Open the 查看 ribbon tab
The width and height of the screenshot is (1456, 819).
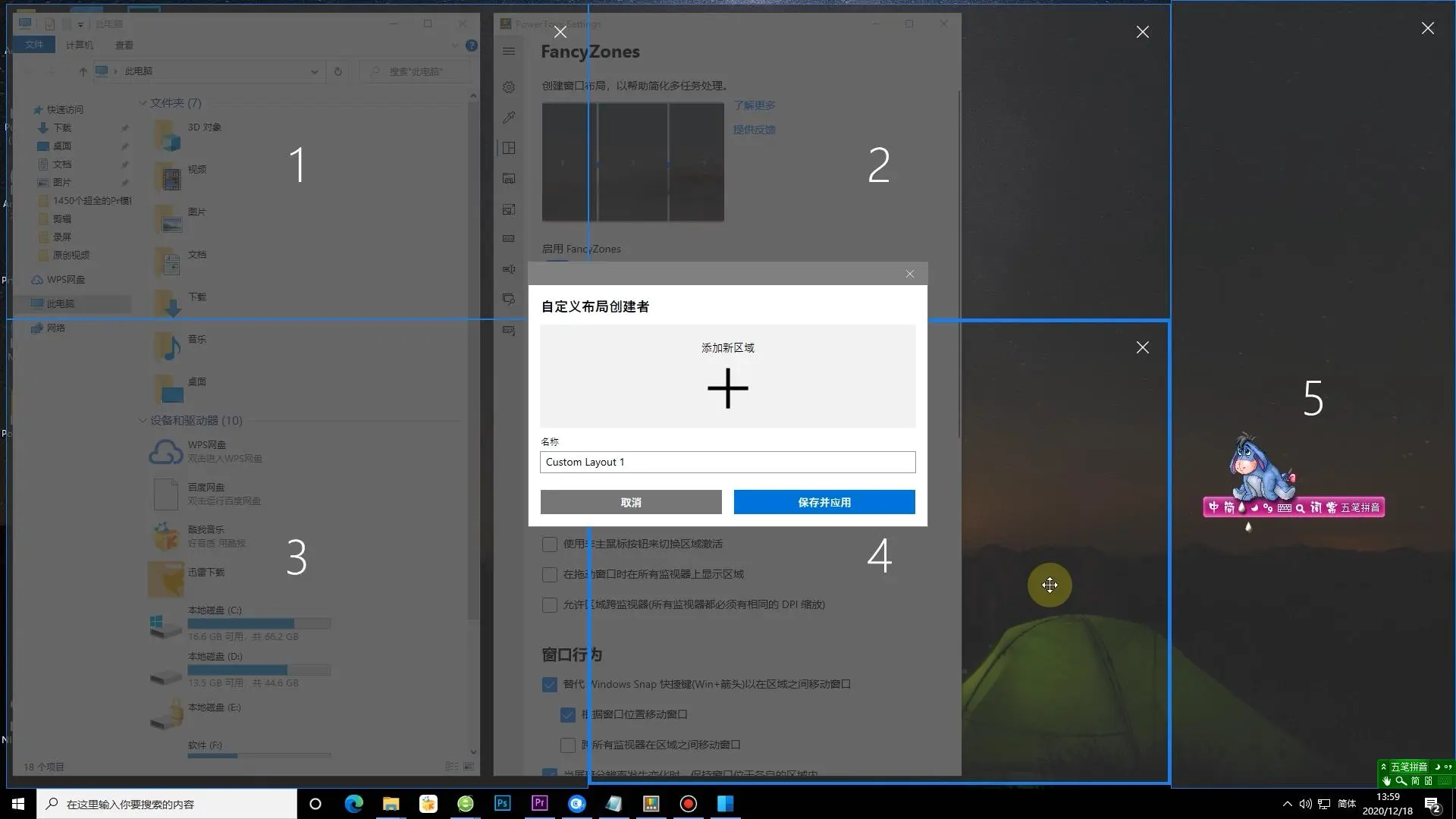pyautogui.click(x=124, y=45)
